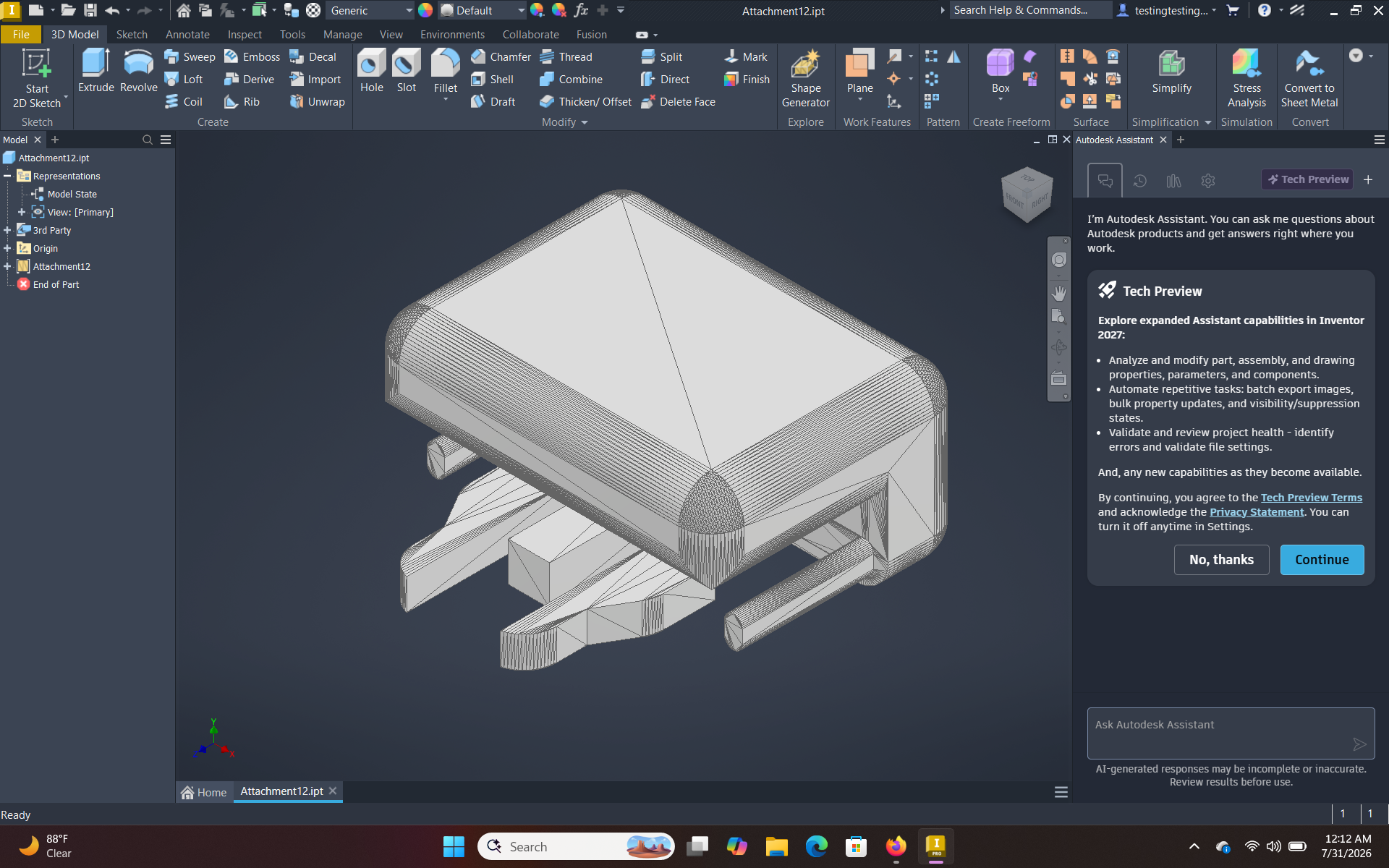Image resolution: width=1389 pixels, height=868 pixels.
Task: Create a work Plane
Action: tap(860, 71)
